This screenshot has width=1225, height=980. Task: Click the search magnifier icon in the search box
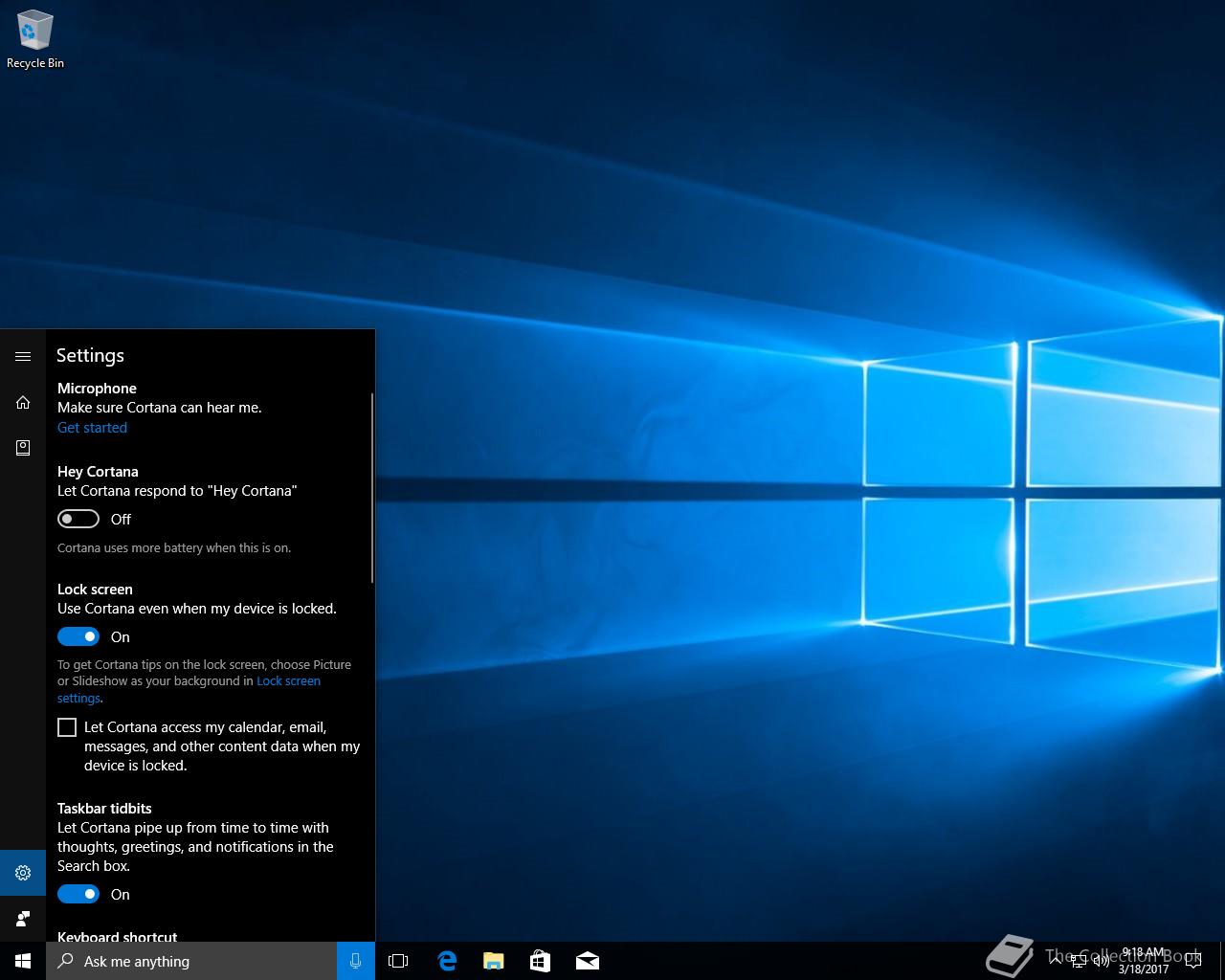(x=66, y=961)
